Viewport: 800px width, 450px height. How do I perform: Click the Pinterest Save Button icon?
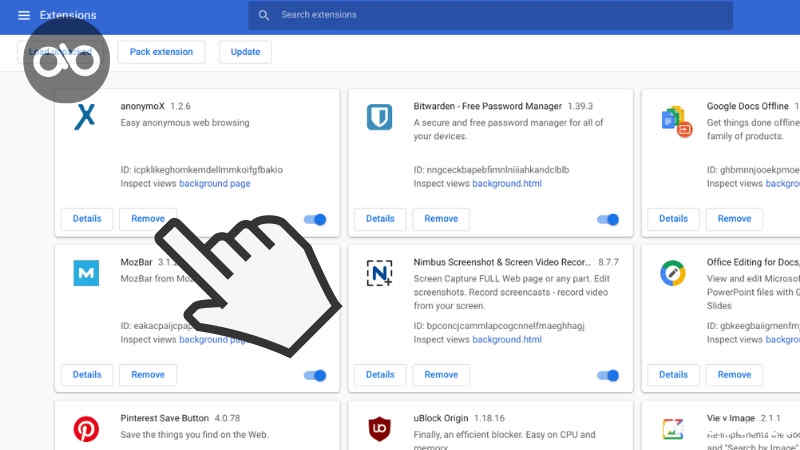(x=86, y=429)
